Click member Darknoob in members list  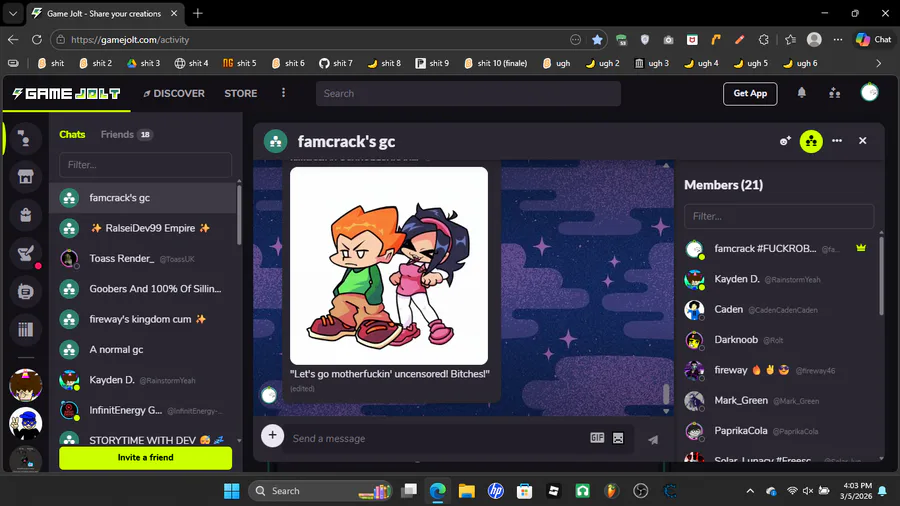pos(778,340)
